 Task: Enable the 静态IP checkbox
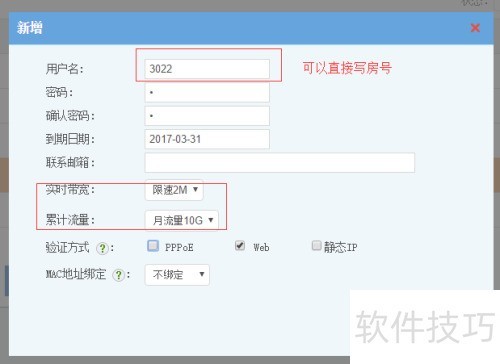316,246
